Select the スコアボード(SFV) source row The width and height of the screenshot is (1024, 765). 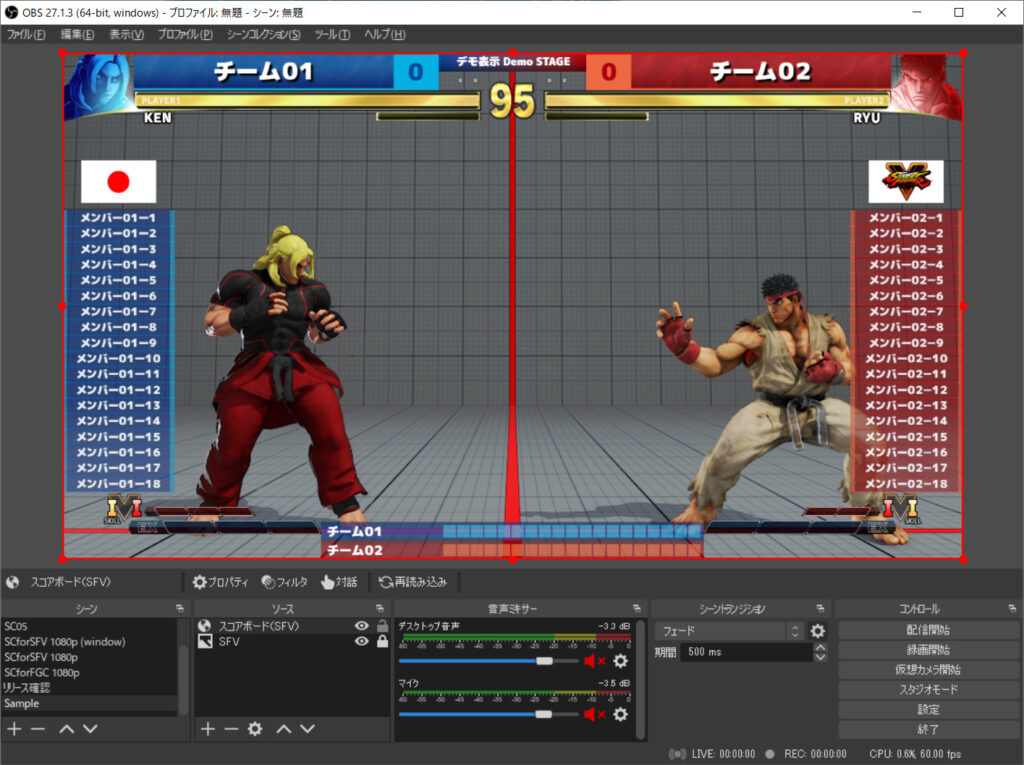pos(293,626)
